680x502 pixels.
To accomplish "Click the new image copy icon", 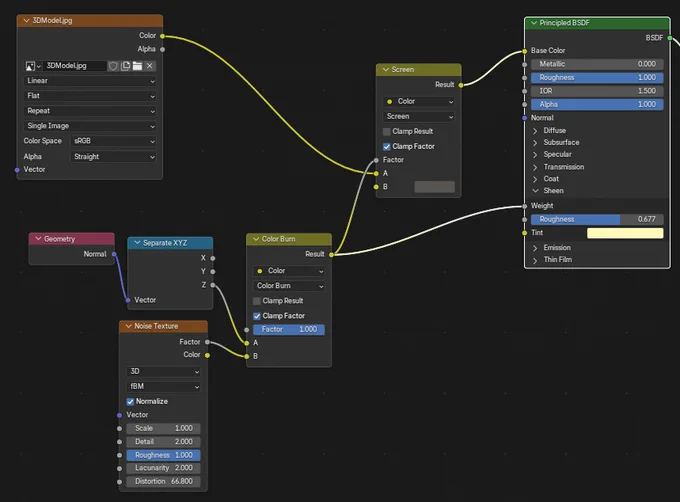I will point(125,66).
